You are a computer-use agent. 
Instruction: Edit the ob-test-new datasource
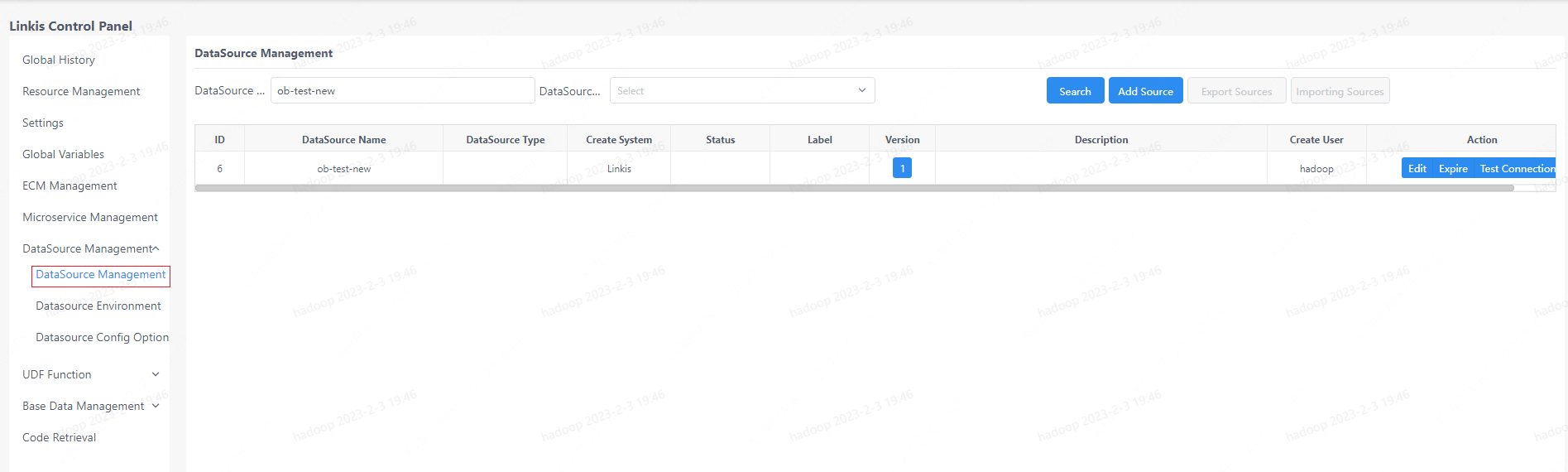click(x=1417, y=168)
